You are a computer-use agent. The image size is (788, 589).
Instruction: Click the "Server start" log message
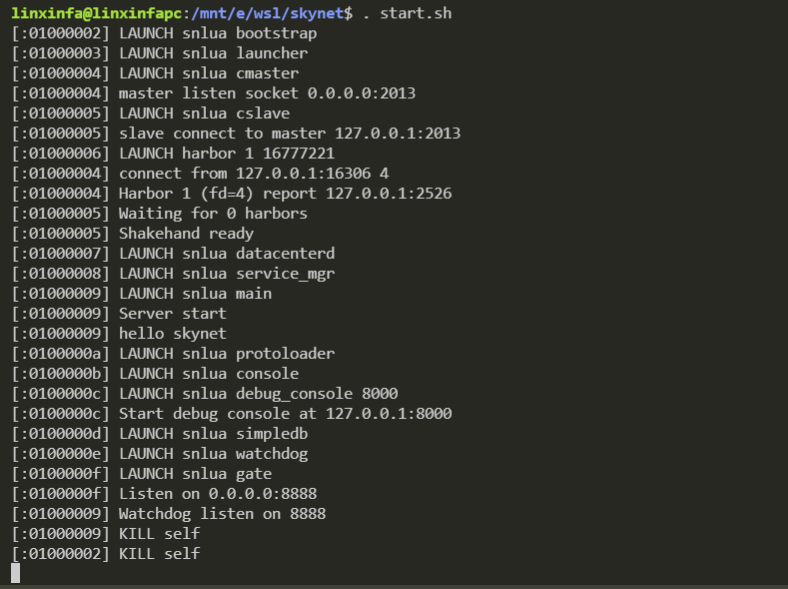[x=172, y=313]
